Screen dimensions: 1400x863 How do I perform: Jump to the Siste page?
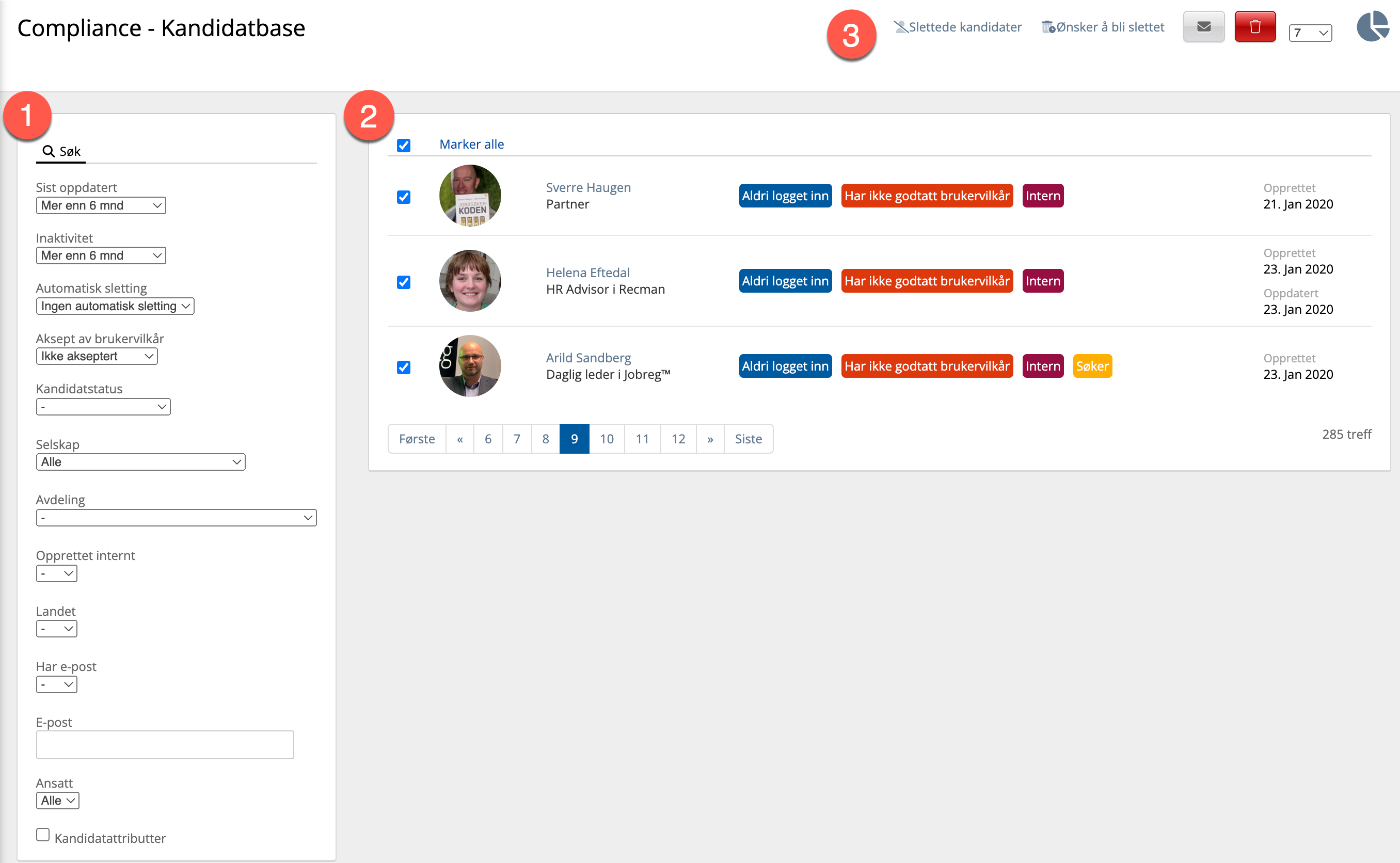click(747, 439)
